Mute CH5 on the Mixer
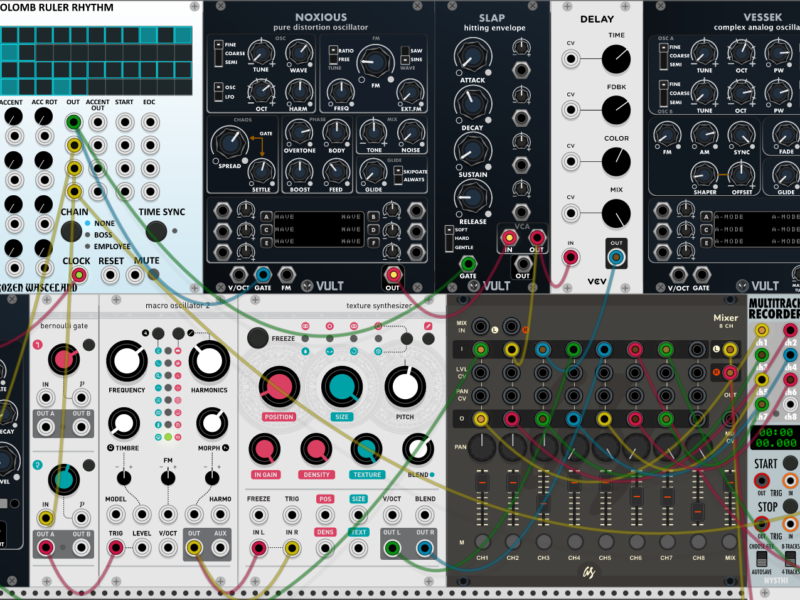This screenshot has height=600, width=800. [x=606, y=541]
